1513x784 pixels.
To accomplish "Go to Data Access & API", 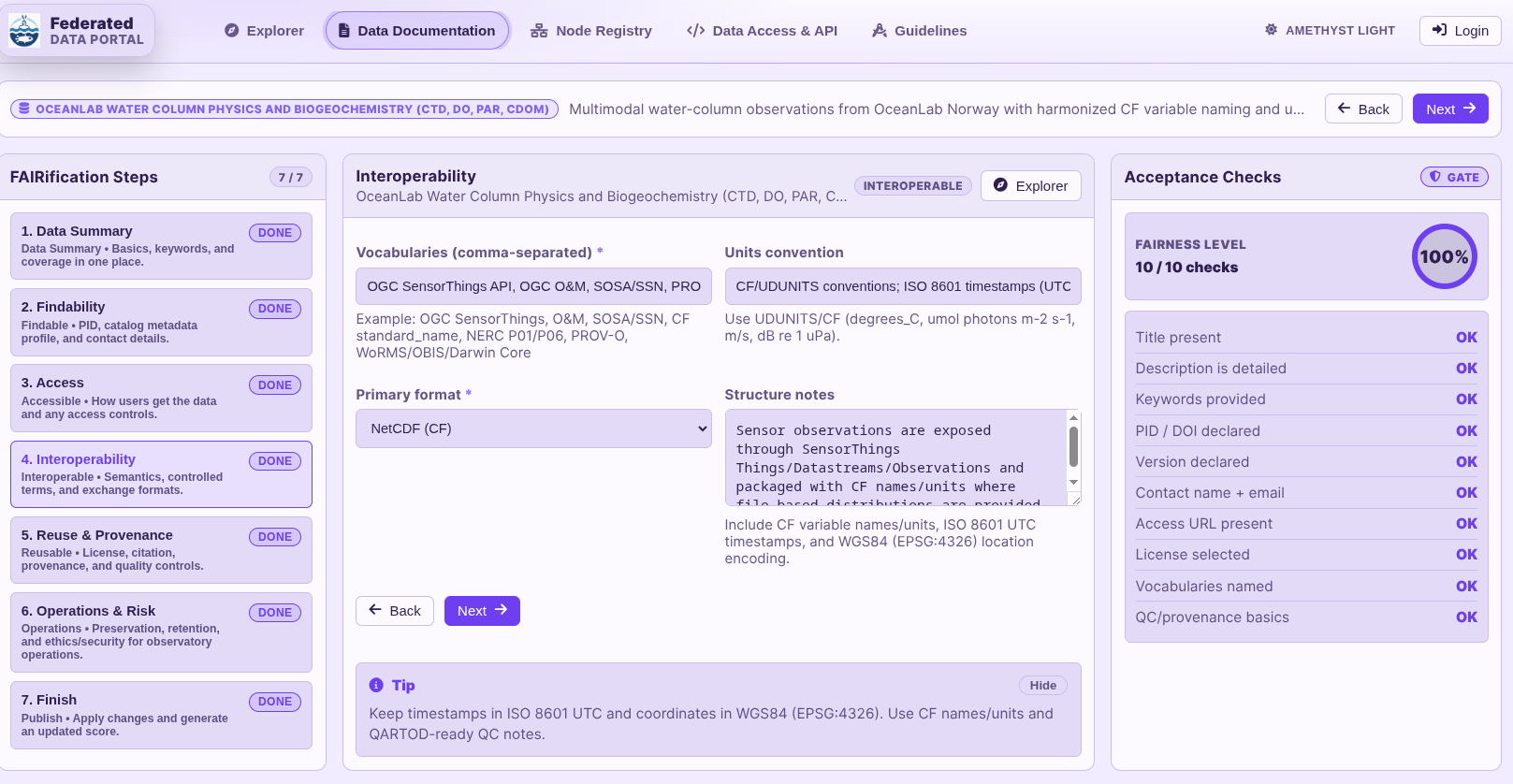I will (x=762, y=31).
